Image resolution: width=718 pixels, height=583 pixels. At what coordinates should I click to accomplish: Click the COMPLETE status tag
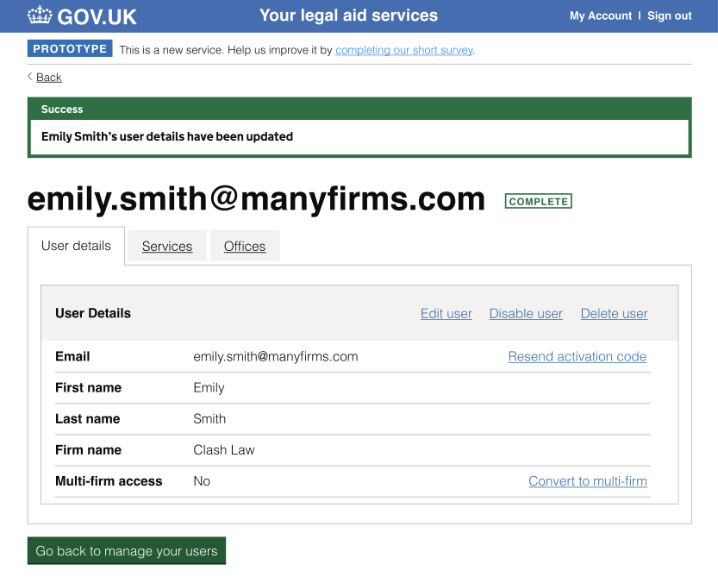tap(538, 201)
